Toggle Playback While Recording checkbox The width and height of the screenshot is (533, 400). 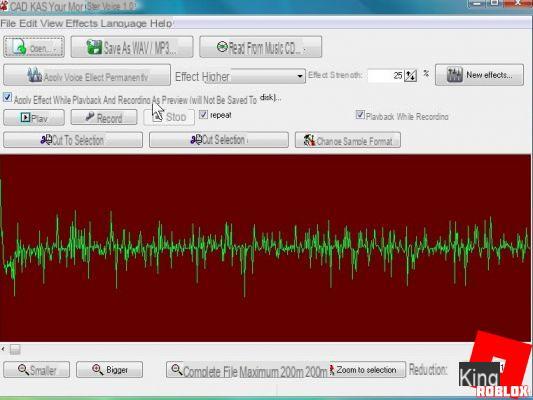pyautogui.click(x=360, y=115)
